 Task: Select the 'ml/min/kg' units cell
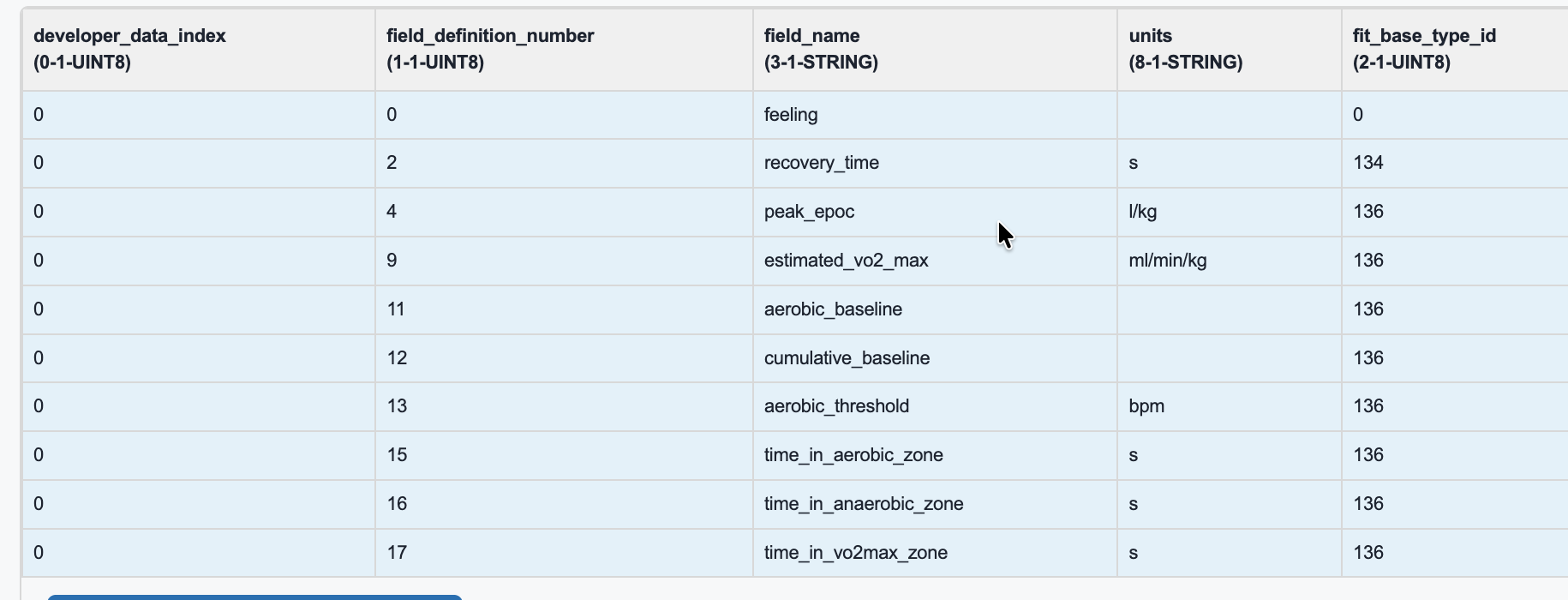pyautogui.click(x=1168, y=261)
